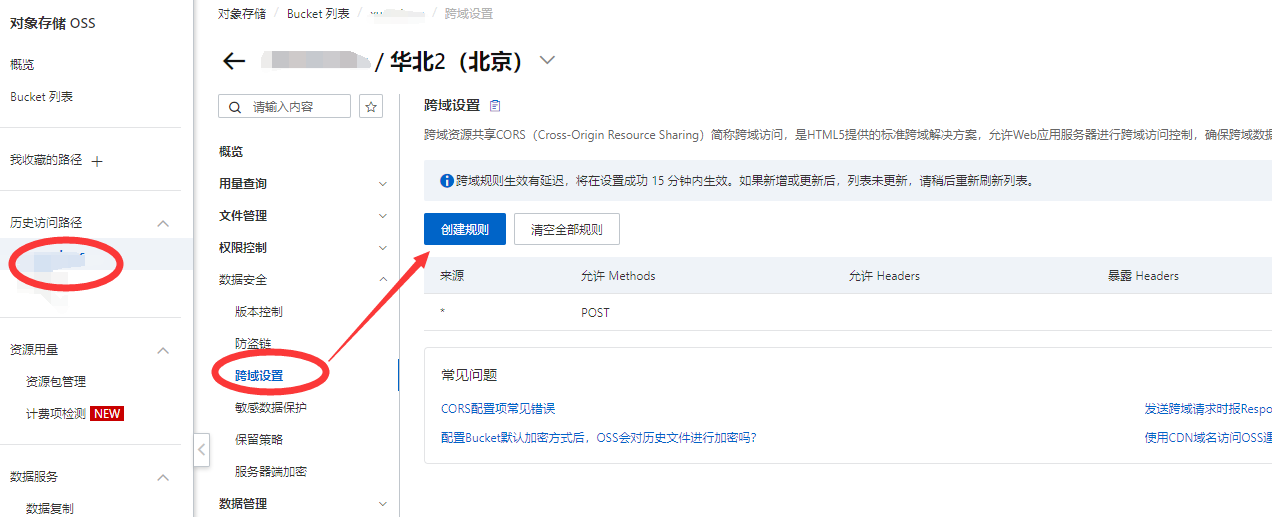
Task: Click the NEW badge beside 计费项检测
Action: click(x=107, y=414)
